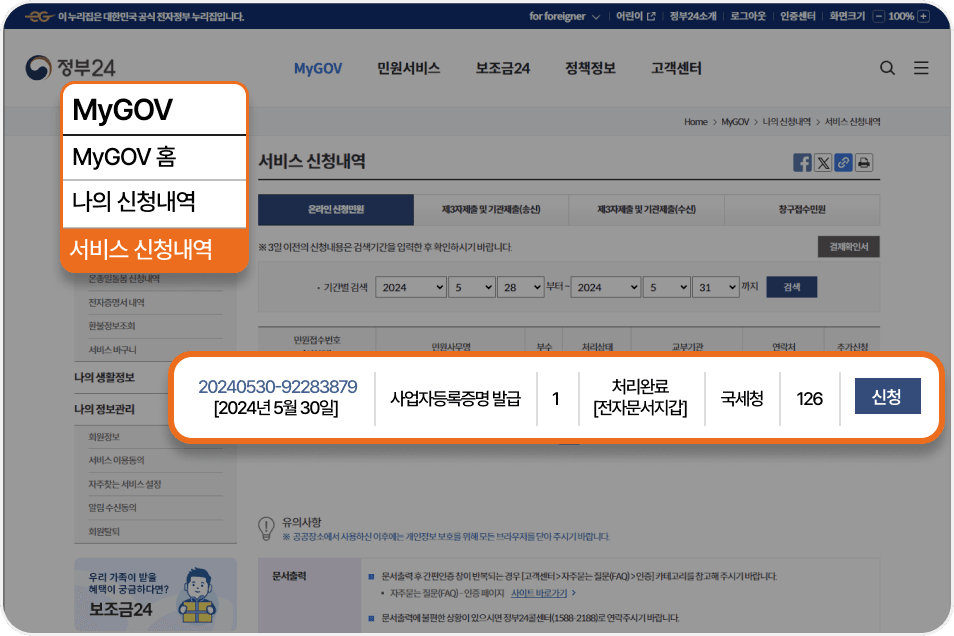Expand the 'for foreigner' dropdown

coord(564,17)
